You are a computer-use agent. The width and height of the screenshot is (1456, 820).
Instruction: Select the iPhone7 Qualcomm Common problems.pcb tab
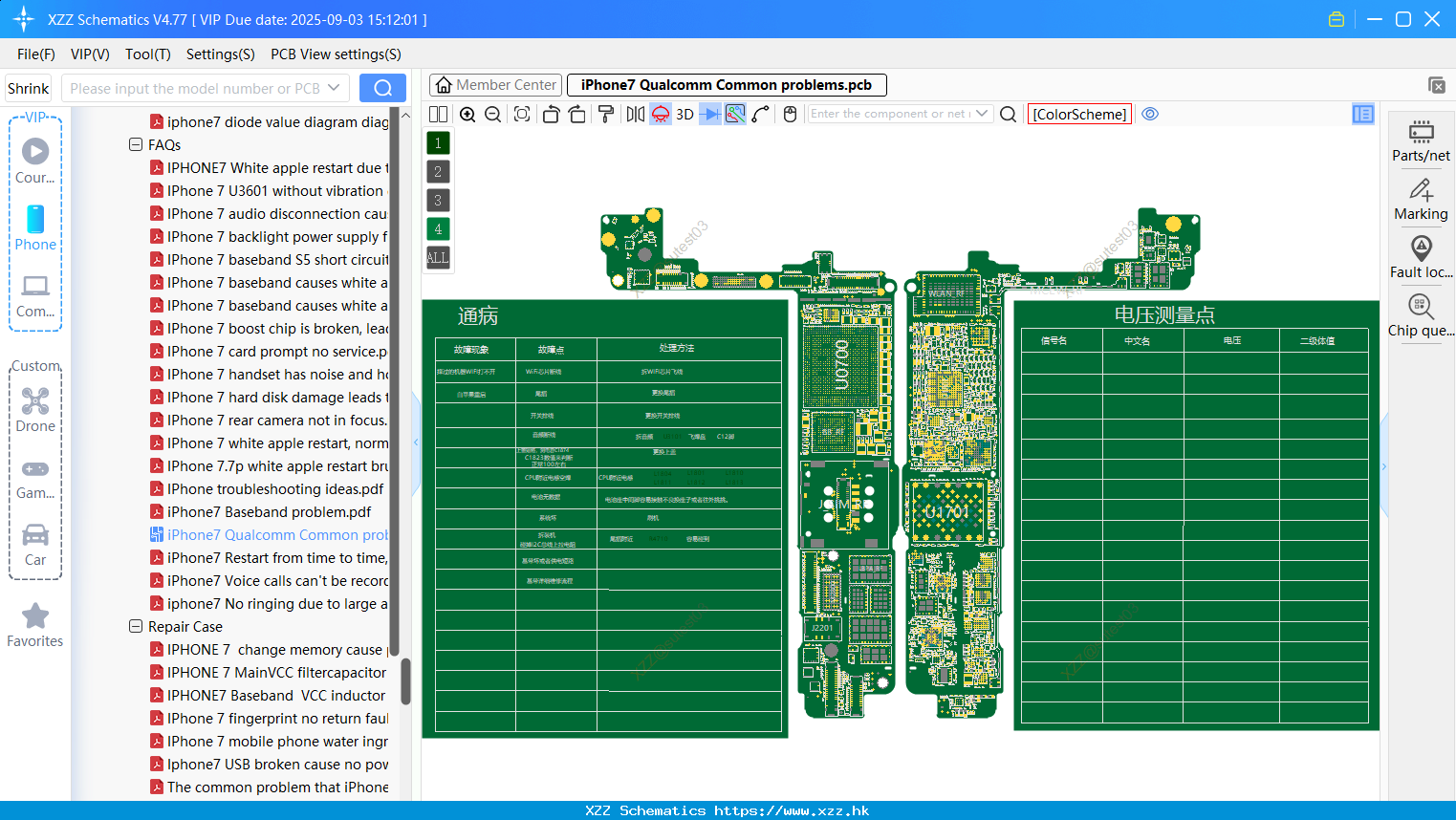[727, 85]
